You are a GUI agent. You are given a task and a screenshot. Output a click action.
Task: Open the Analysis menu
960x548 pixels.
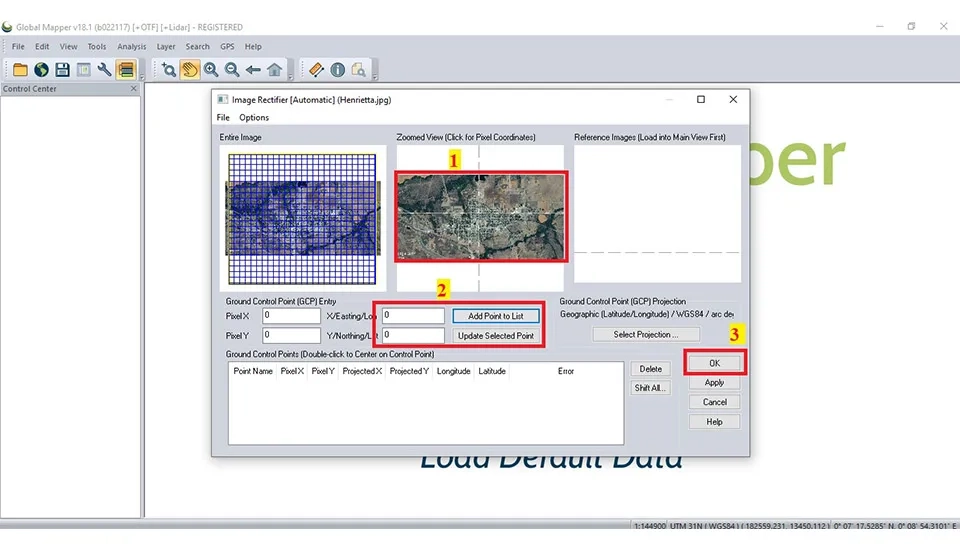[x=131, y=46]
